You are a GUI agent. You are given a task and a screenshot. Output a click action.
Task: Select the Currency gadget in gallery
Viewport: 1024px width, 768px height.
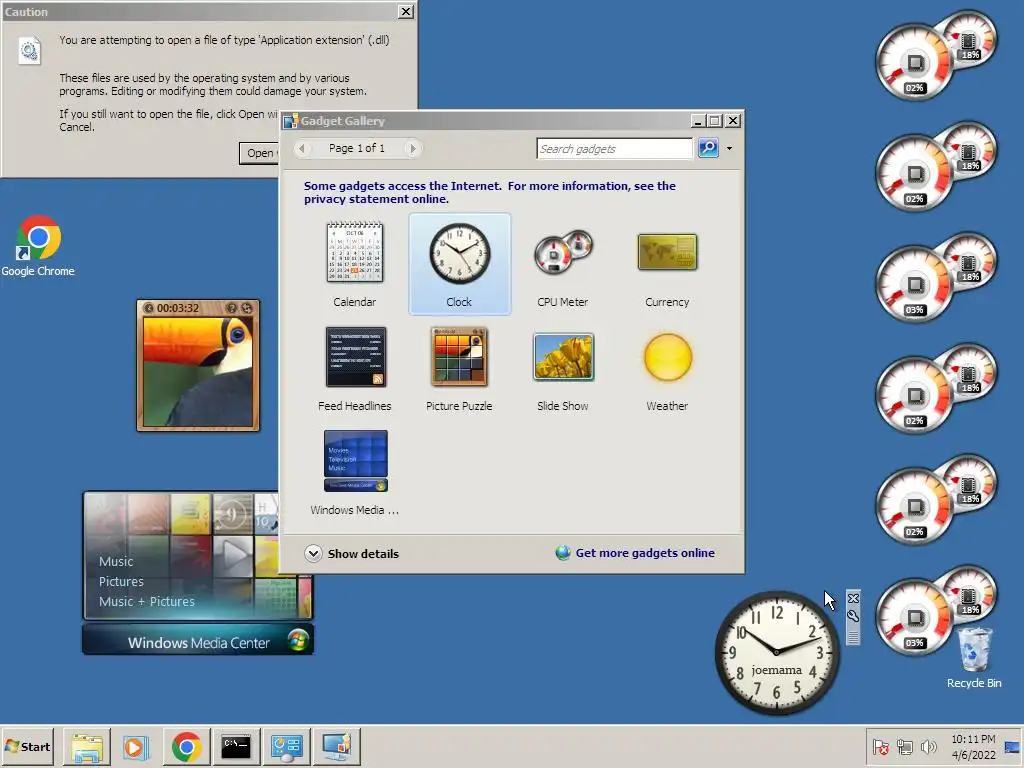point(667,264)
